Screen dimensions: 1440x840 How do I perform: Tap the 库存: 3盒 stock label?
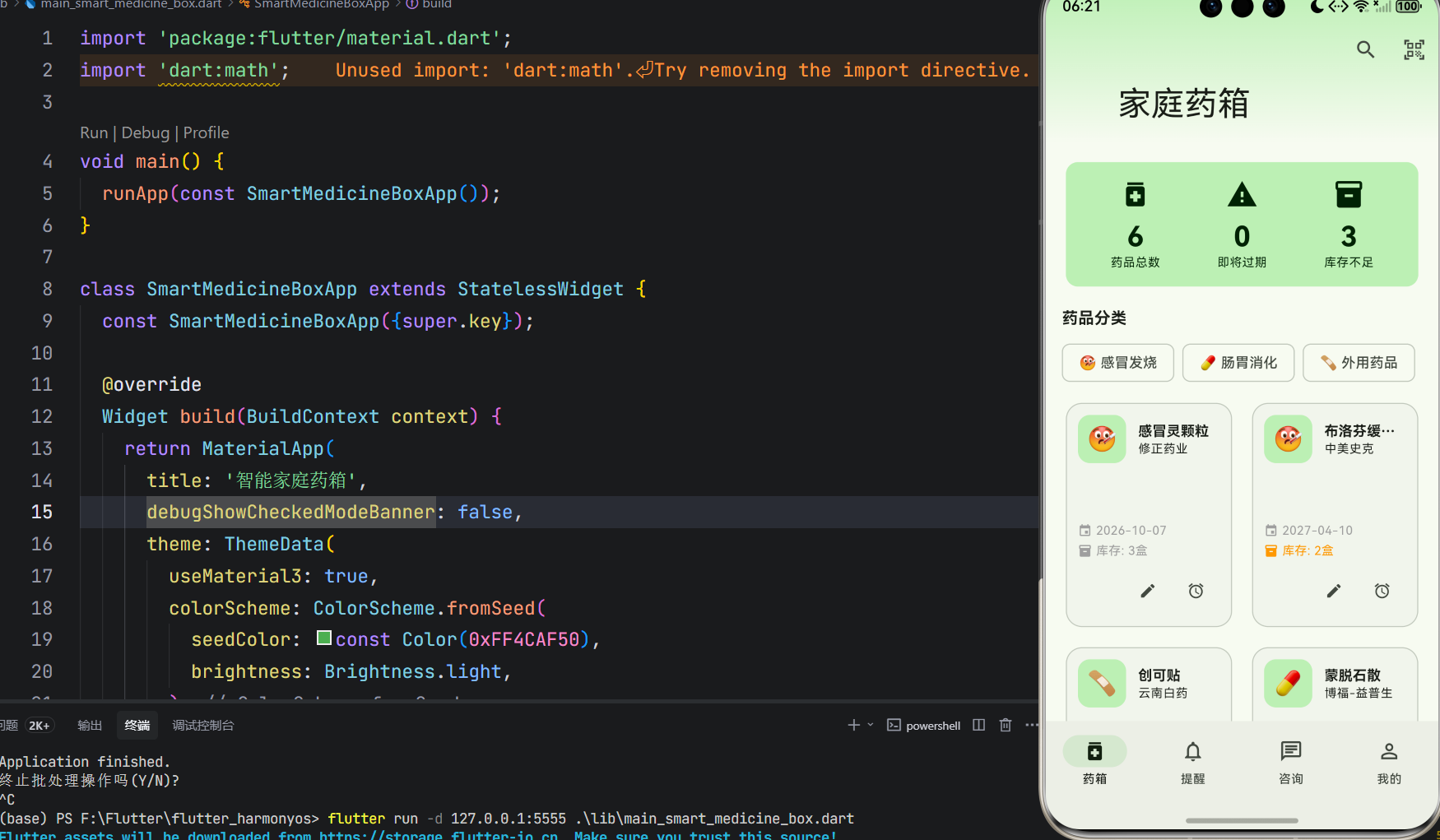(1122, 550)
